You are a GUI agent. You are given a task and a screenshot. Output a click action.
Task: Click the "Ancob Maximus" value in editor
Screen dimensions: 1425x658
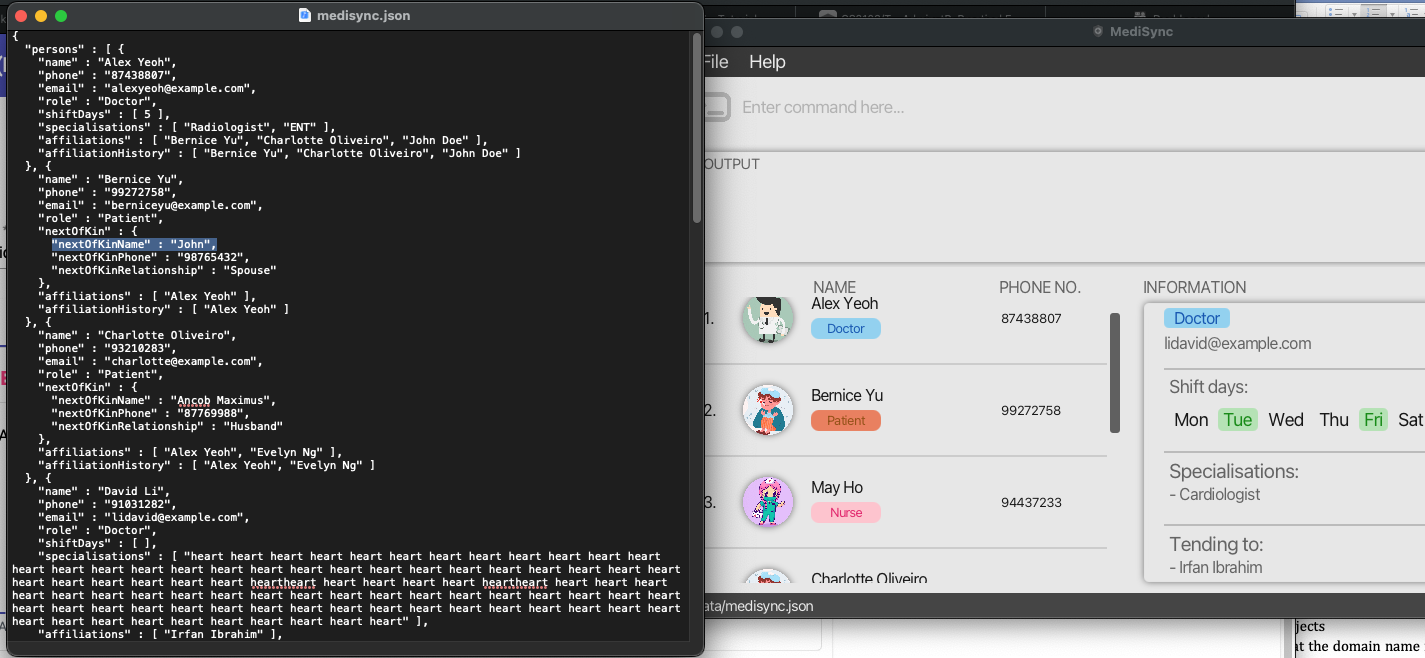223,400
